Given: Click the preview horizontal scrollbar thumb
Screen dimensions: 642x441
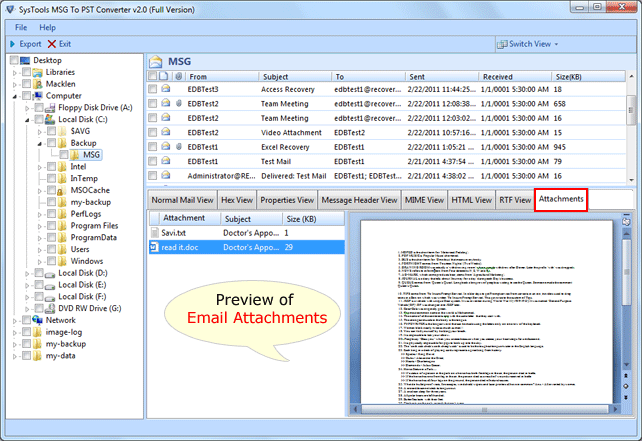Looking at the screenshot, I should click(x=484, y=409).
